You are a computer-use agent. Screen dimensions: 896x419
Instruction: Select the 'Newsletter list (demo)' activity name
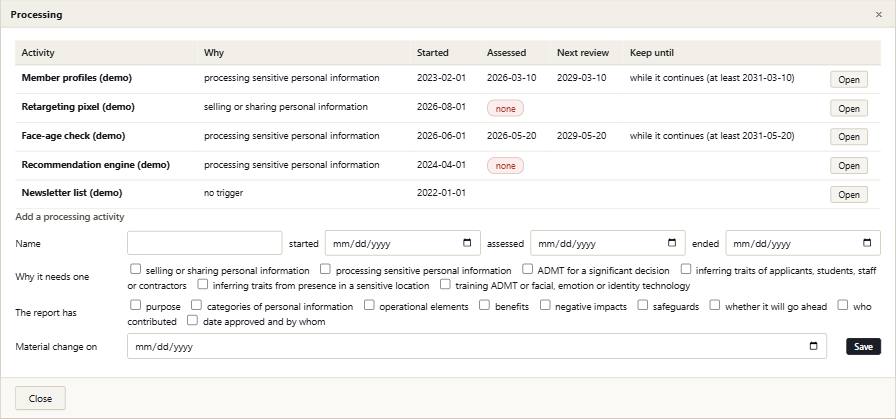(x=72, y=193)
